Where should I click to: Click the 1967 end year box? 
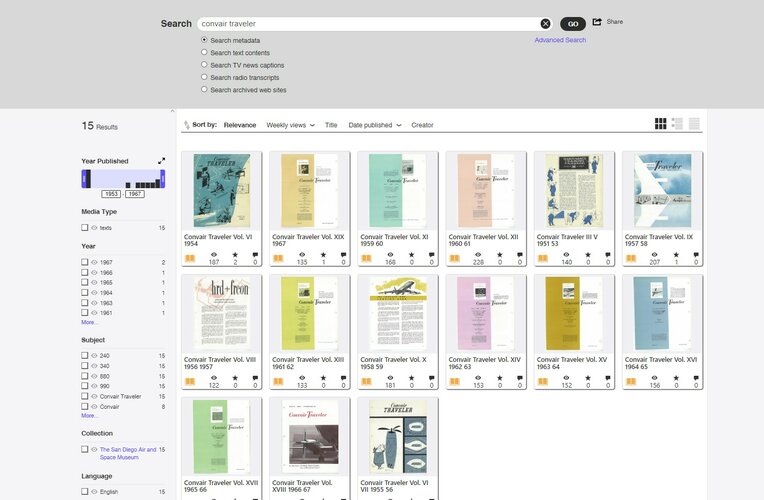pyautogui.click(x=134, y=194)
